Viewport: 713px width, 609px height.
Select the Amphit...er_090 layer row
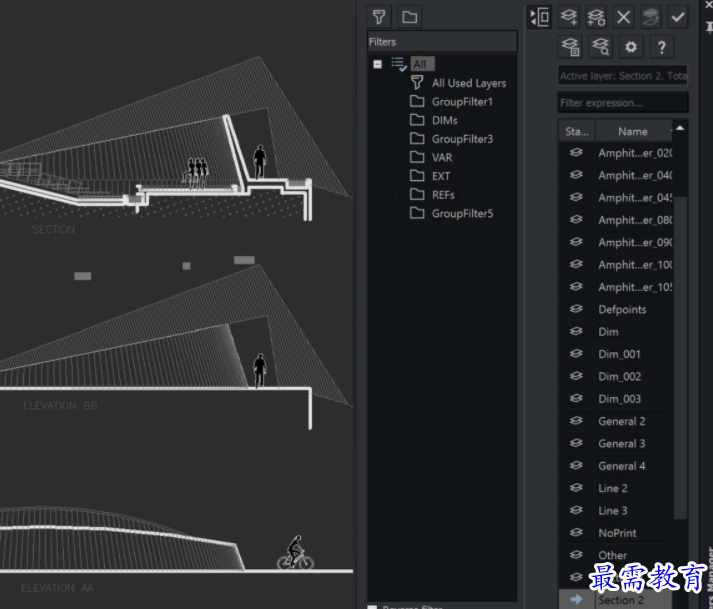[616, 242]
